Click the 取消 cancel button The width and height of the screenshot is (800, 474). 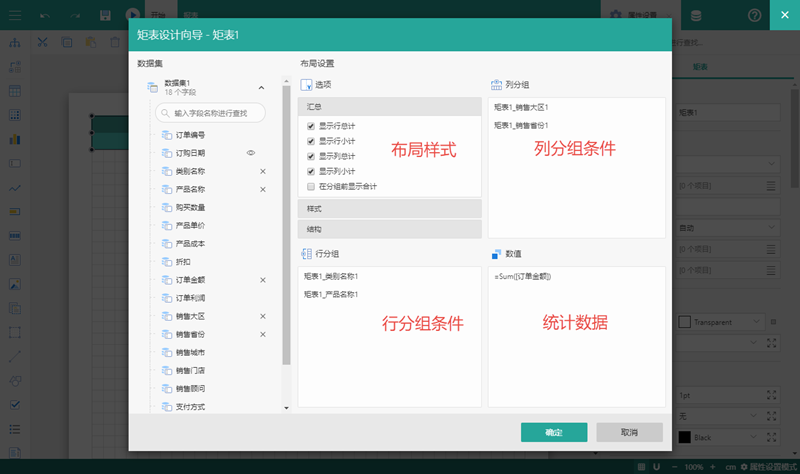[x=629, y=432]
